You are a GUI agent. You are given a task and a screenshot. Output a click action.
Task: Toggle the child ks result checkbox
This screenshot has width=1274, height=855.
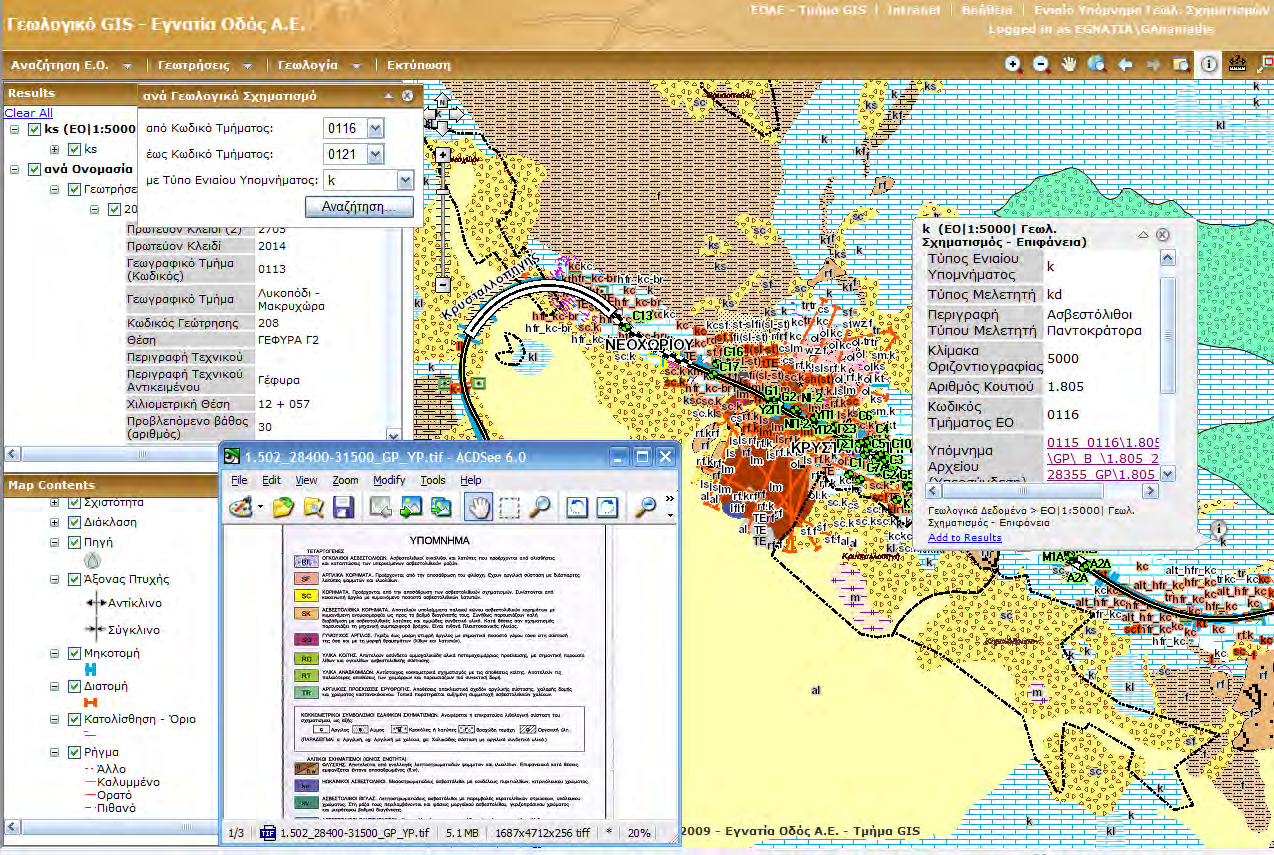74,149
